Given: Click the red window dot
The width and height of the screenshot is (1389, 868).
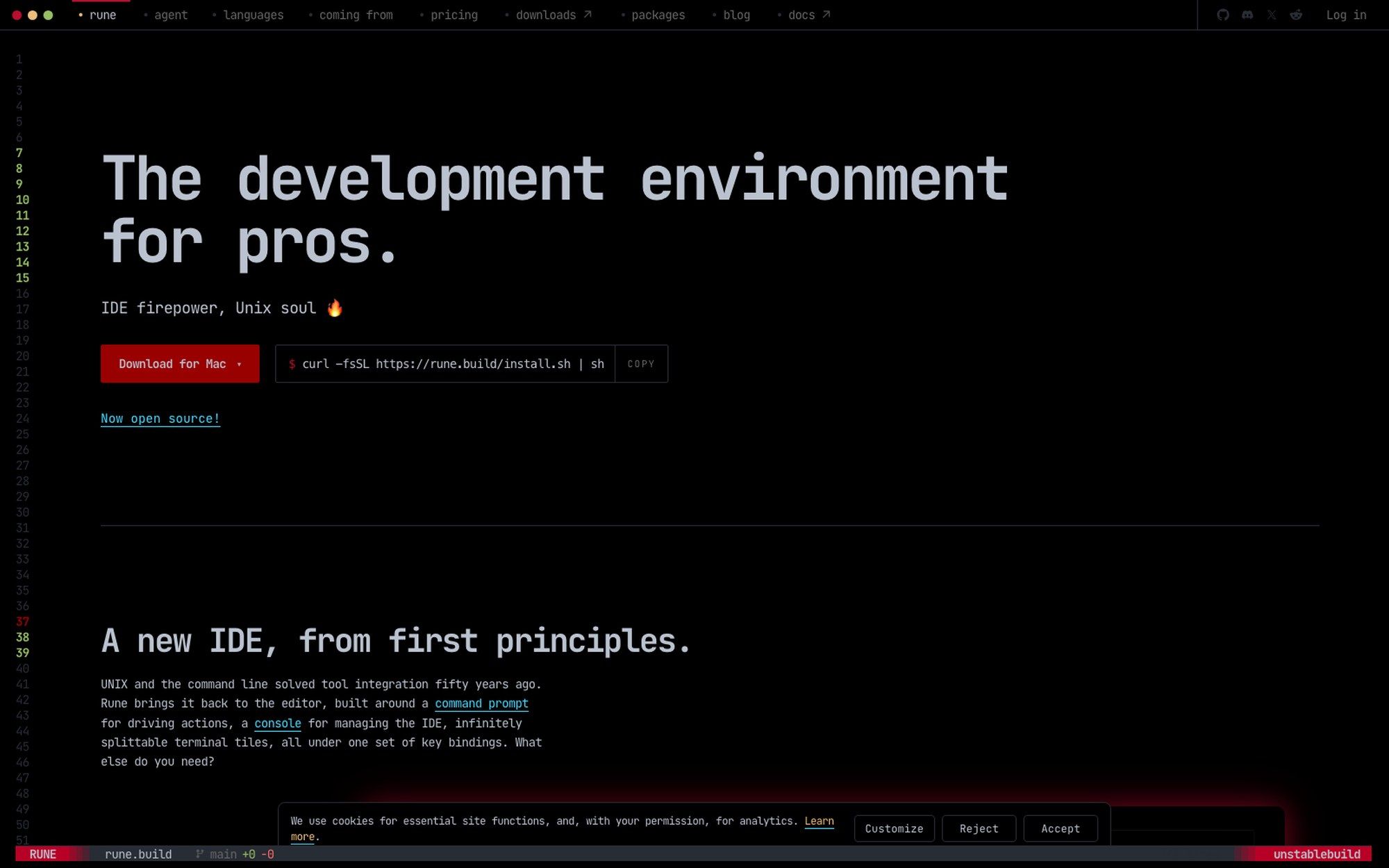Looking at the screenshot, I should click(x=17, y=15).
